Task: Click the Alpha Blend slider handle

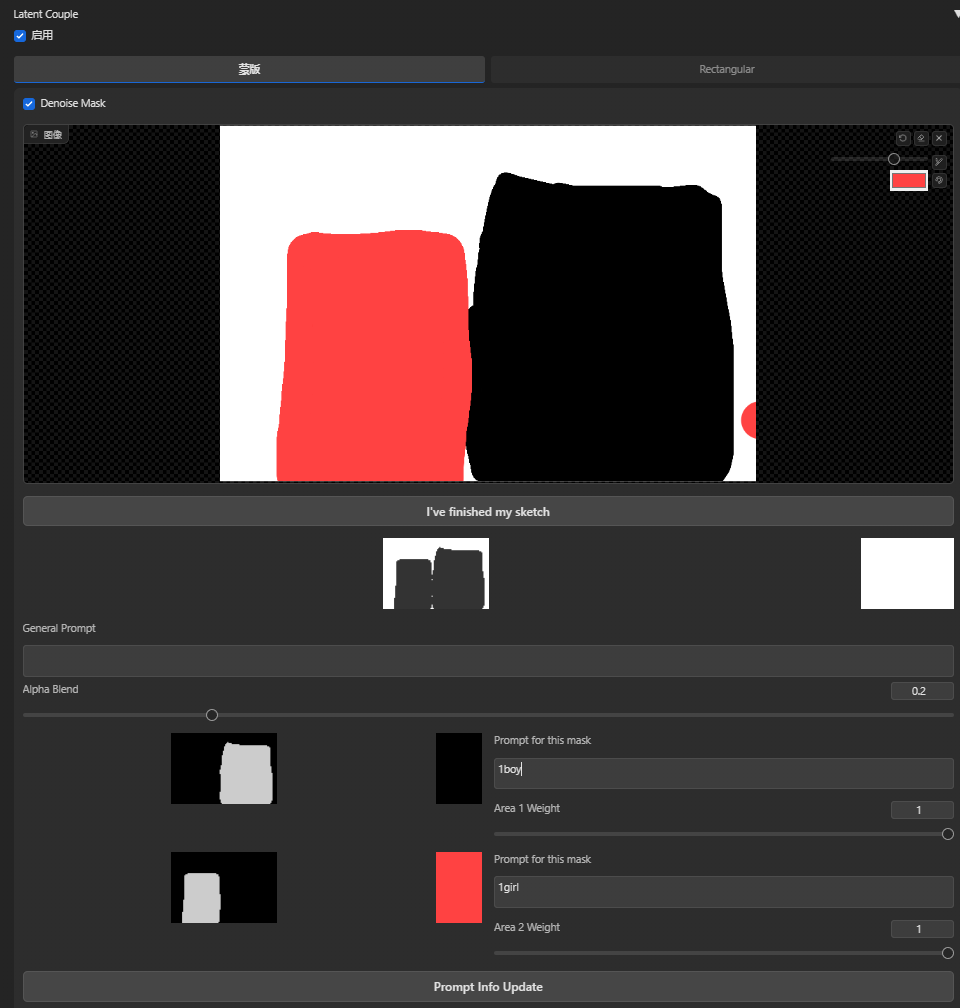Action: (212, 715)
